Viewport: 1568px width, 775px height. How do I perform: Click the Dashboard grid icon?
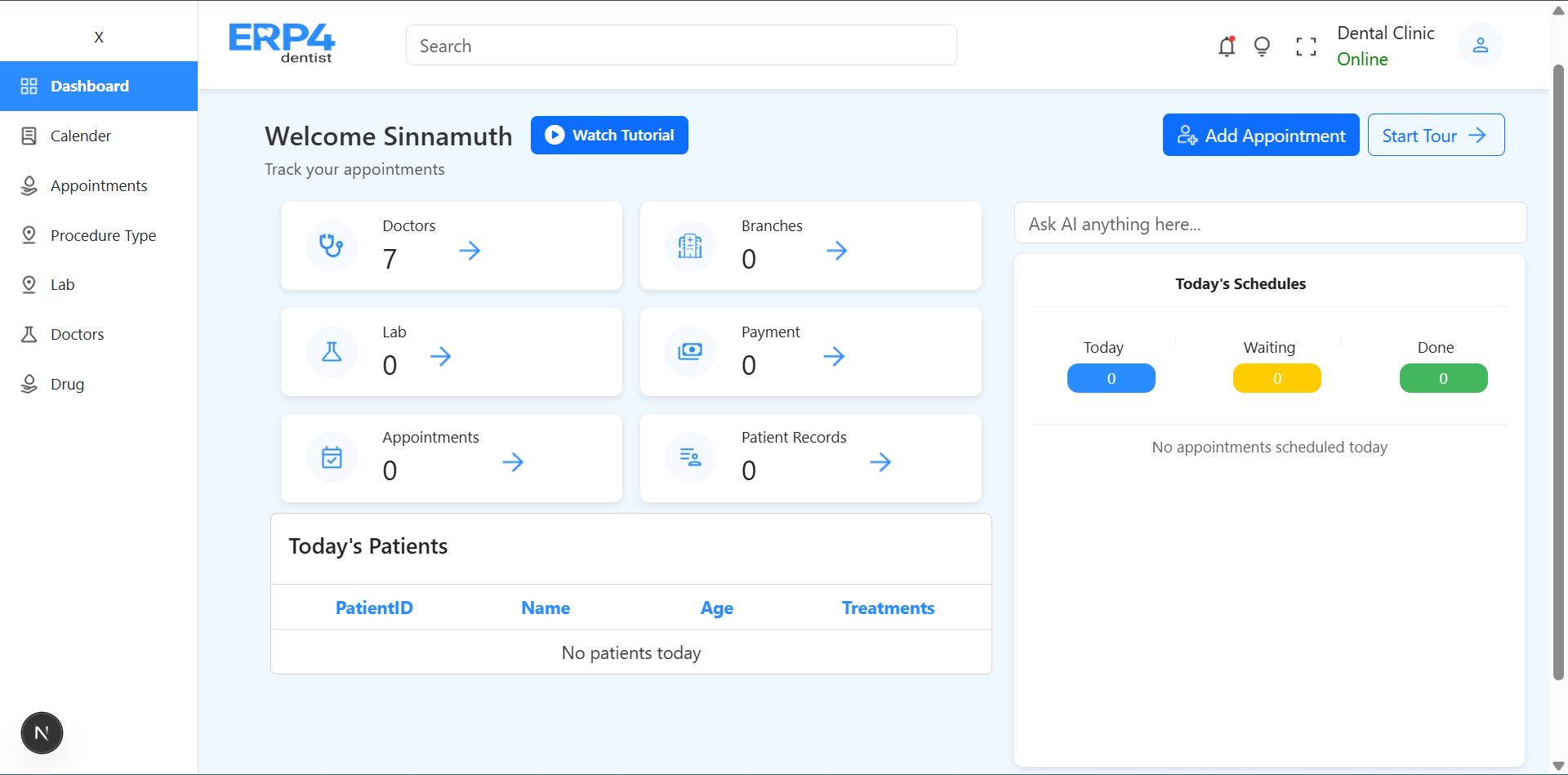[x=29, y=86]
